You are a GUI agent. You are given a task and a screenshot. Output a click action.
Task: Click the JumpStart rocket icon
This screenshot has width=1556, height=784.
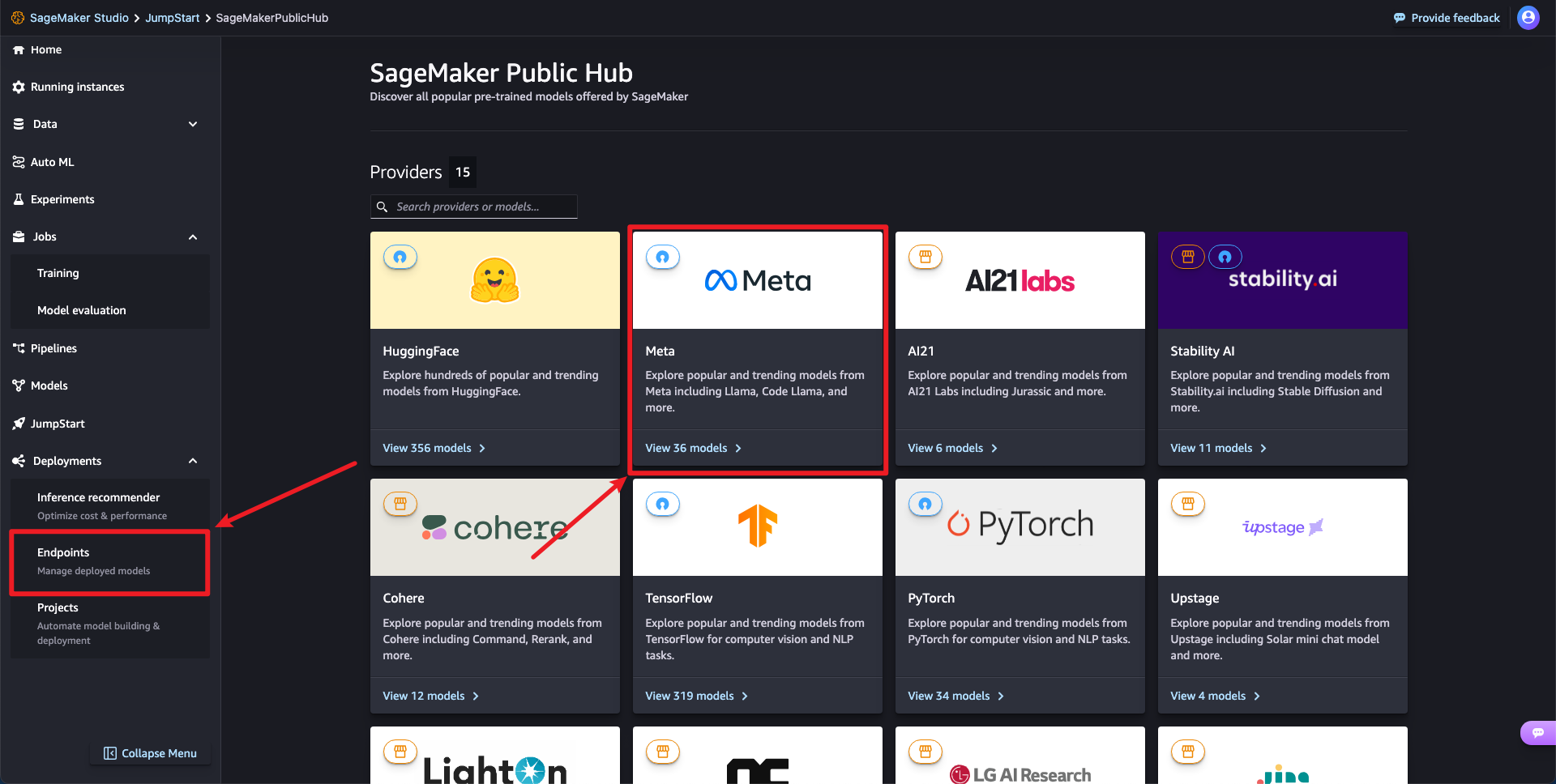pyautogui.click(x=19, y=424)
